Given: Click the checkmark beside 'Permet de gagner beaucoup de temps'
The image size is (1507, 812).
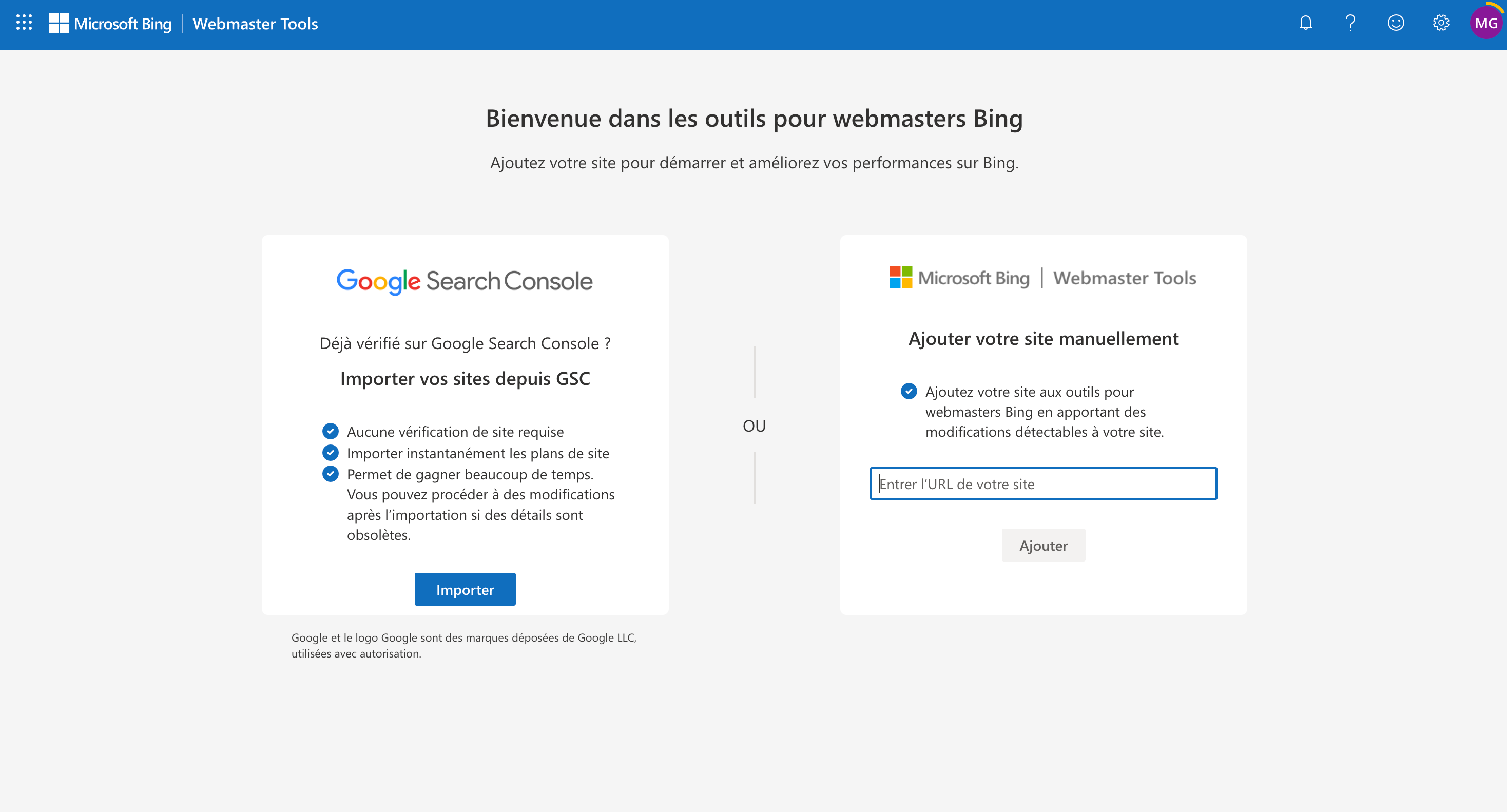Looking at the screenshot, I should (331, 474).
